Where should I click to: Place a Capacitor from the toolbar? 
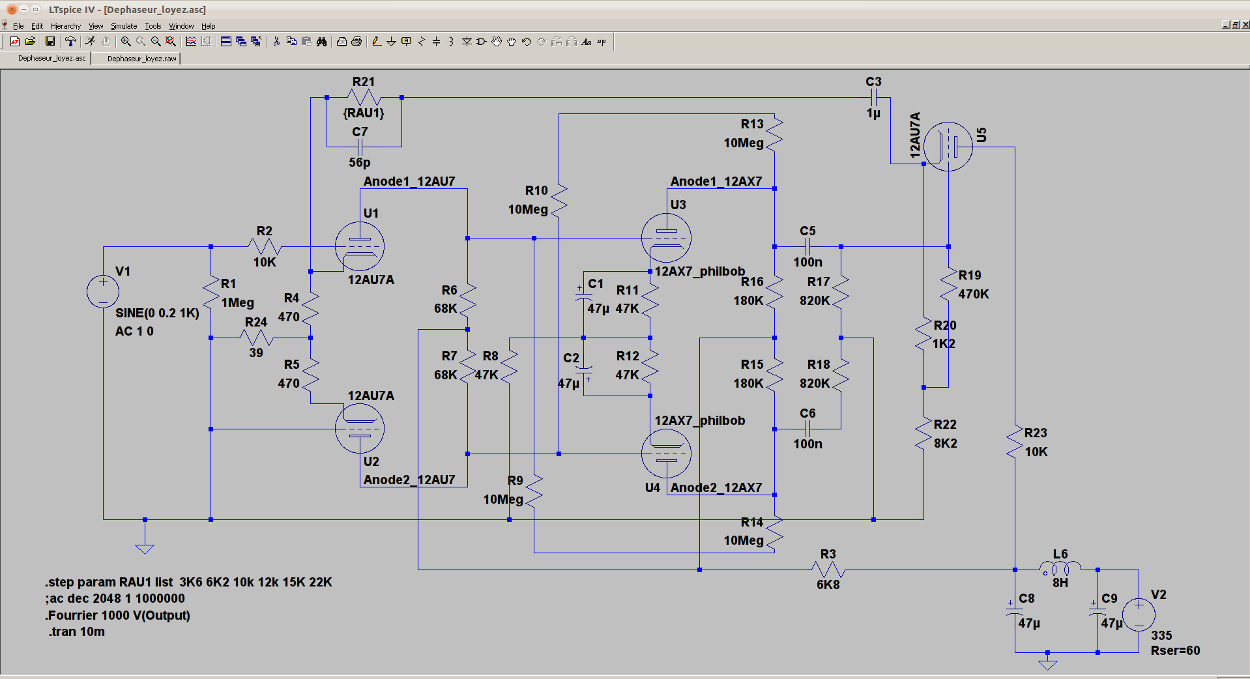click(x=436, y=41)
